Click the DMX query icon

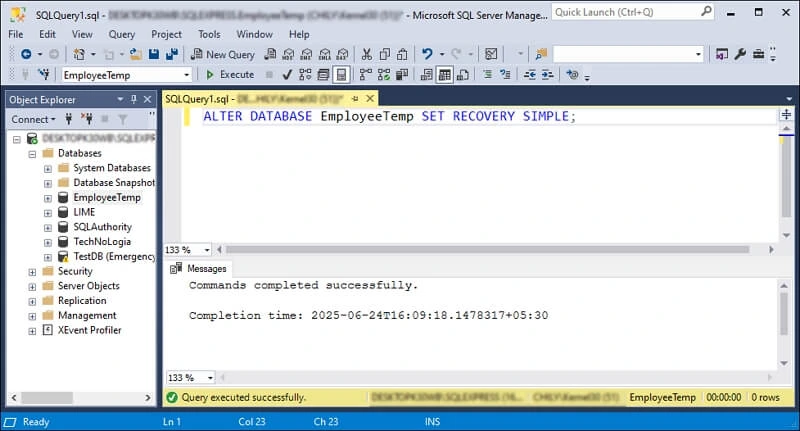point(306,54)
